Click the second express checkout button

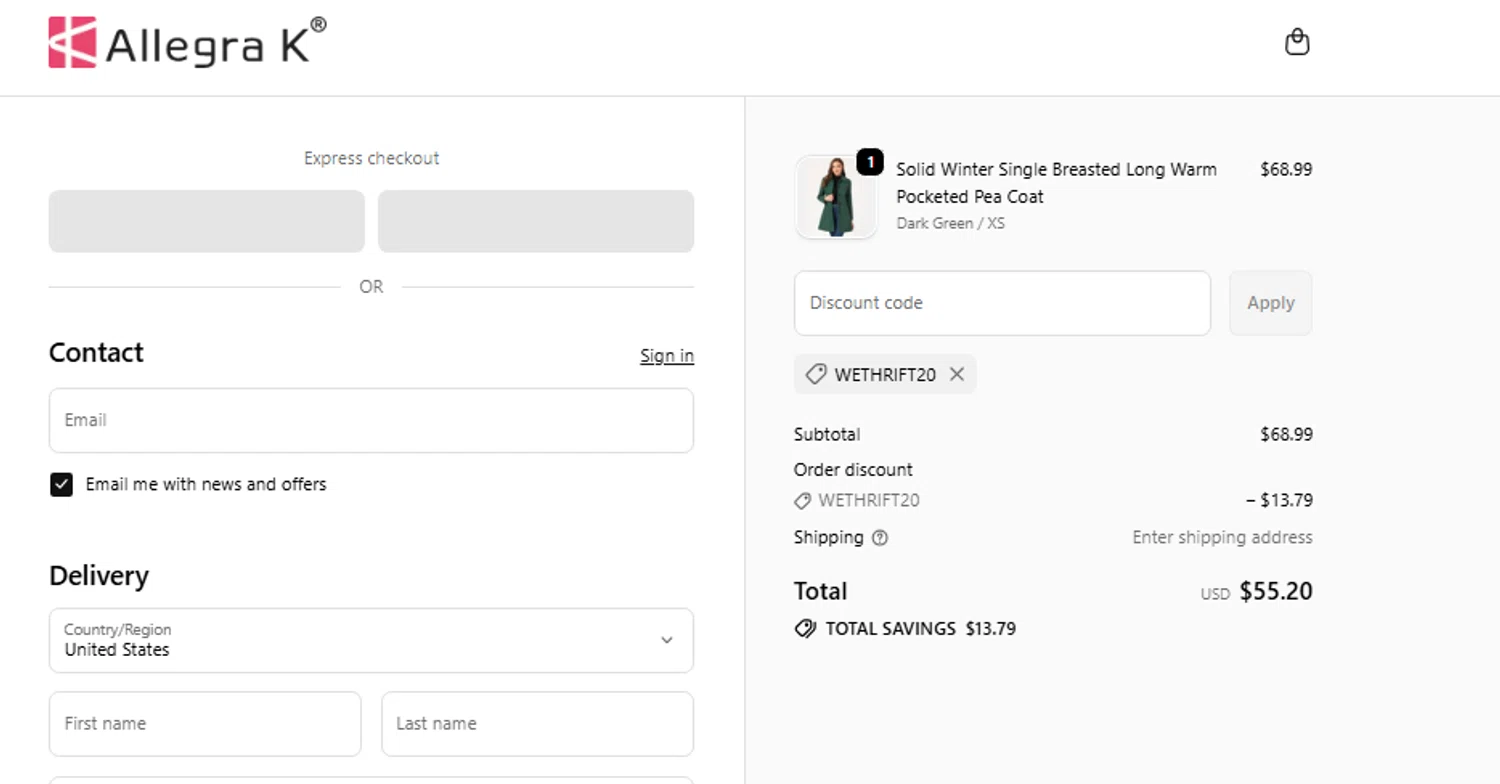(536, 221)
